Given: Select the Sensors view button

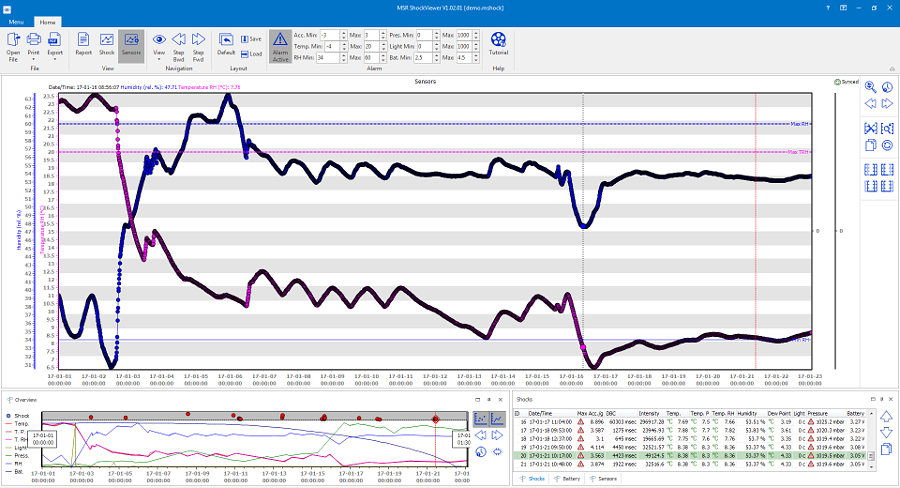Looking at the screenshot, I should (131, 46).
